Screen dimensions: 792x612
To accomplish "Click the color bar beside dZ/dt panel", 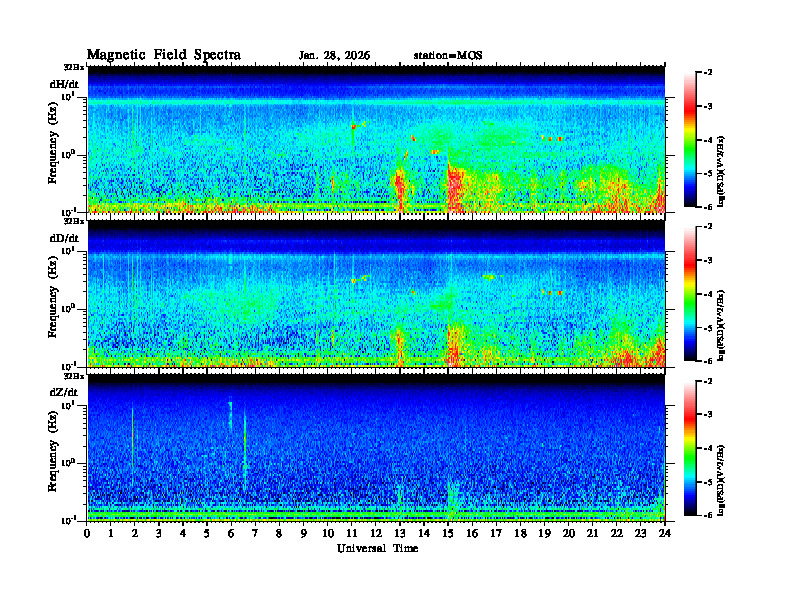I will [690, 448].
